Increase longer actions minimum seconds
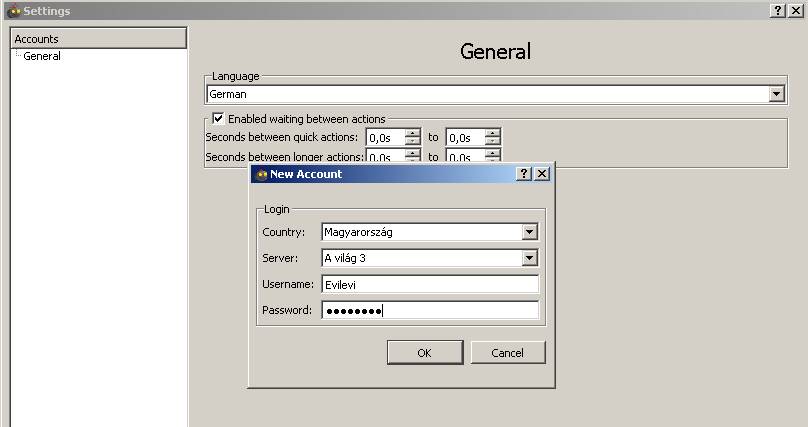The width and height of the screenshot is (808, 427). tap(413, 153)
